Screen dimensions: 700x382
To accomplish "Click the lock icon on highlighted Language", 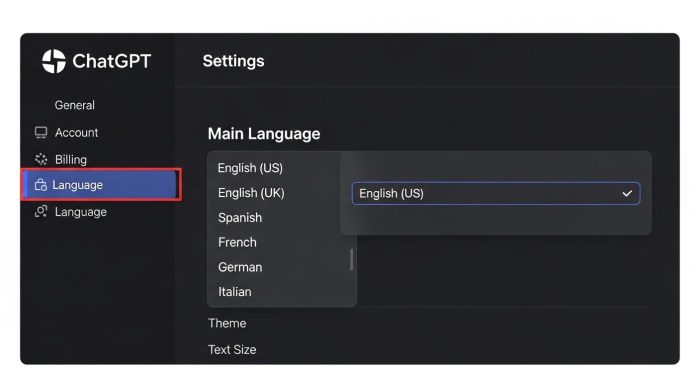I will pos(41,185).
